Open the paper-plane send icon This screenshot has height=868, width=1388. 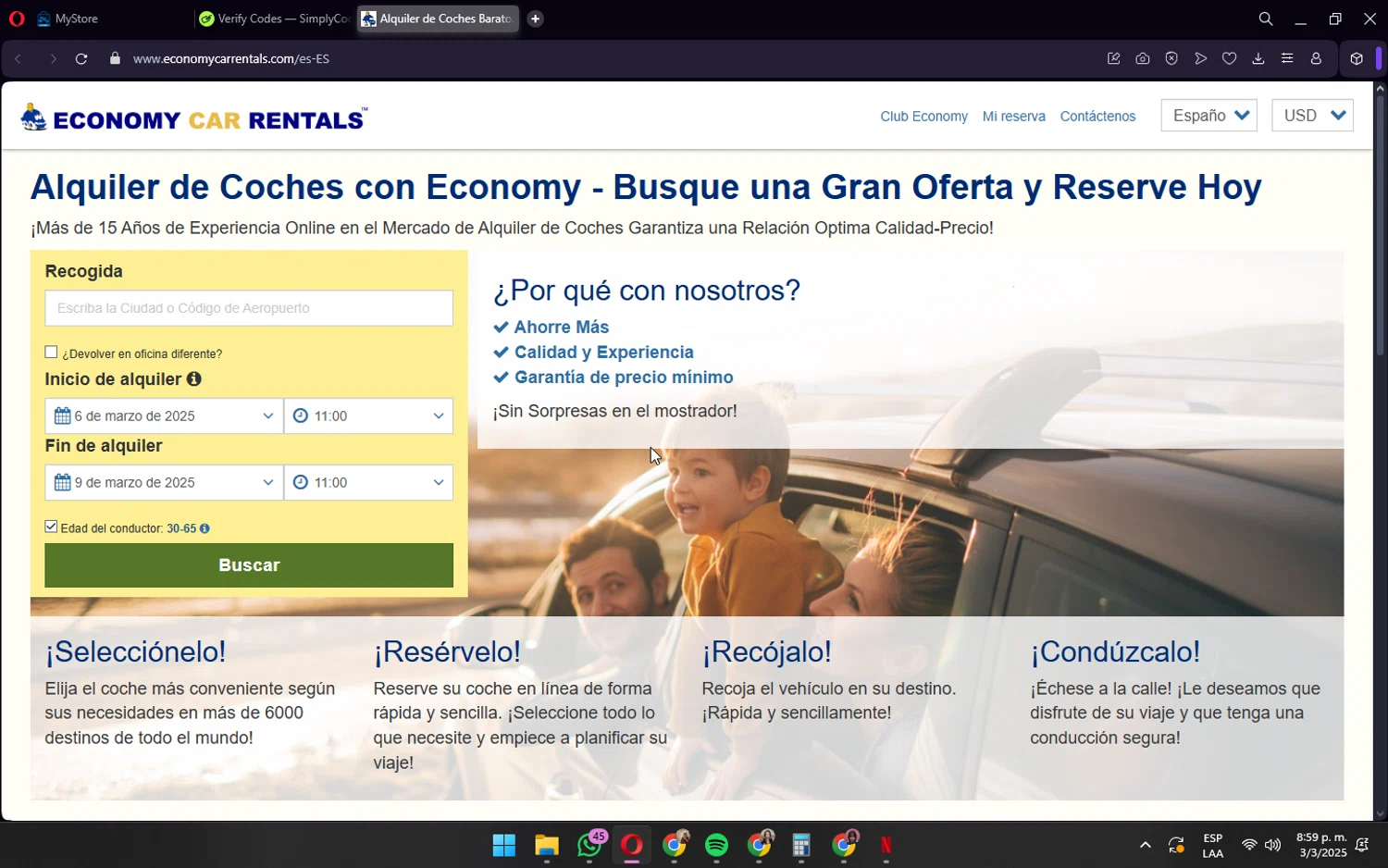click(x=1201, y=58)
